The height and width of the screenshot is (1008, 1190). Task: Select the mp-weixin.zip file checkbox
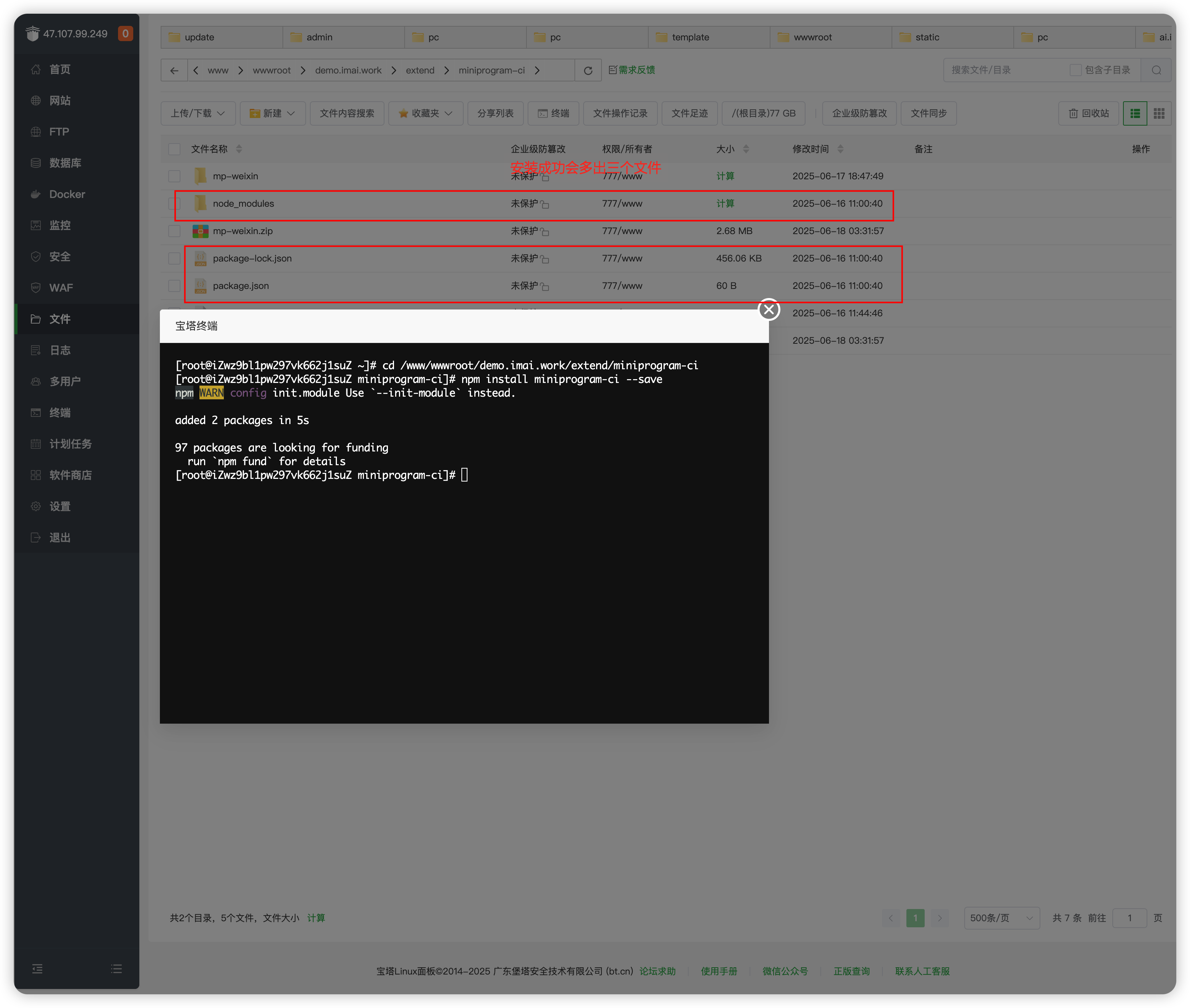(x=174, y=231)
